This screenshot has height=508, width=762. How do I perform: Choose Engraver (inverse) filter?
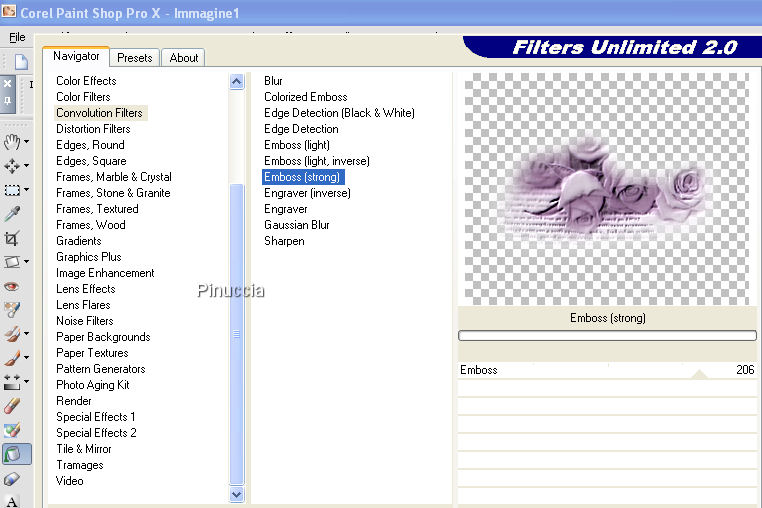307,193
